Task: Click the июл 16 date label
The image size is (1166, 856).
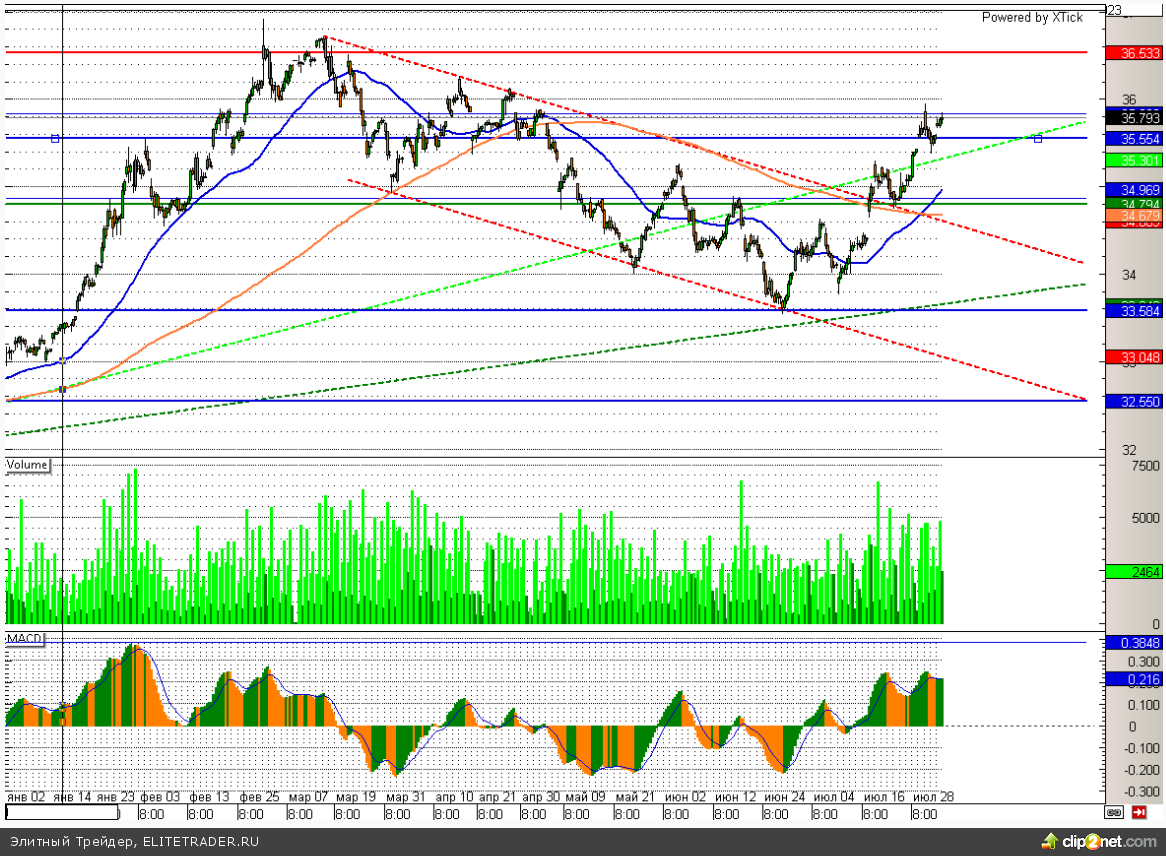Action: [884, 797]
